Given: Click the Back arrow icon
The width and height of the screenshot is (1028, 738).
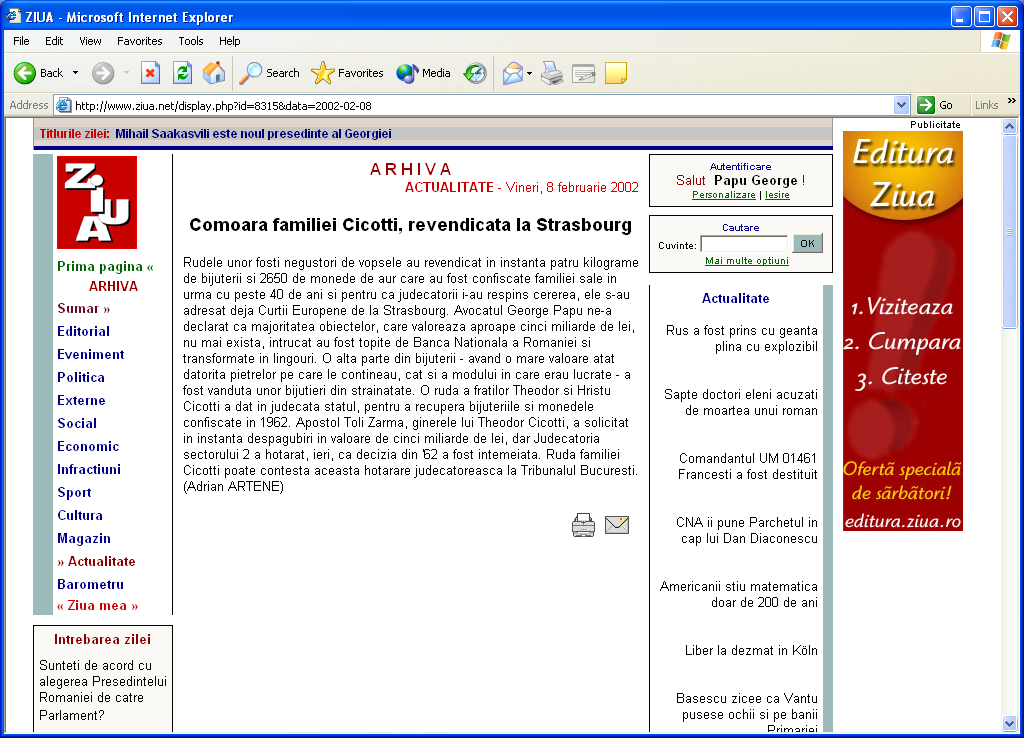Looking at the screenshot, I should pos(25,73).
